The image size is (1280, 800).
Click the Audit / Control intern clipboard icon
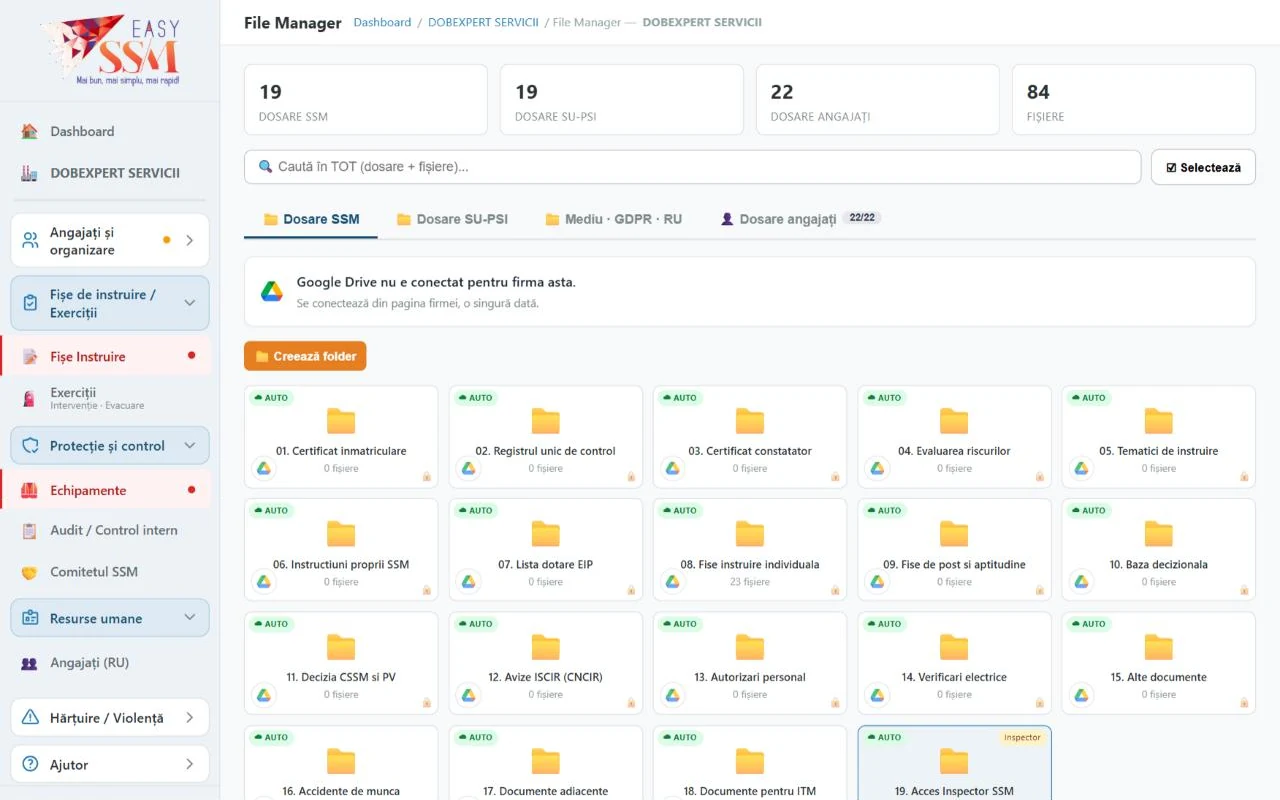[x=30, y=531]
